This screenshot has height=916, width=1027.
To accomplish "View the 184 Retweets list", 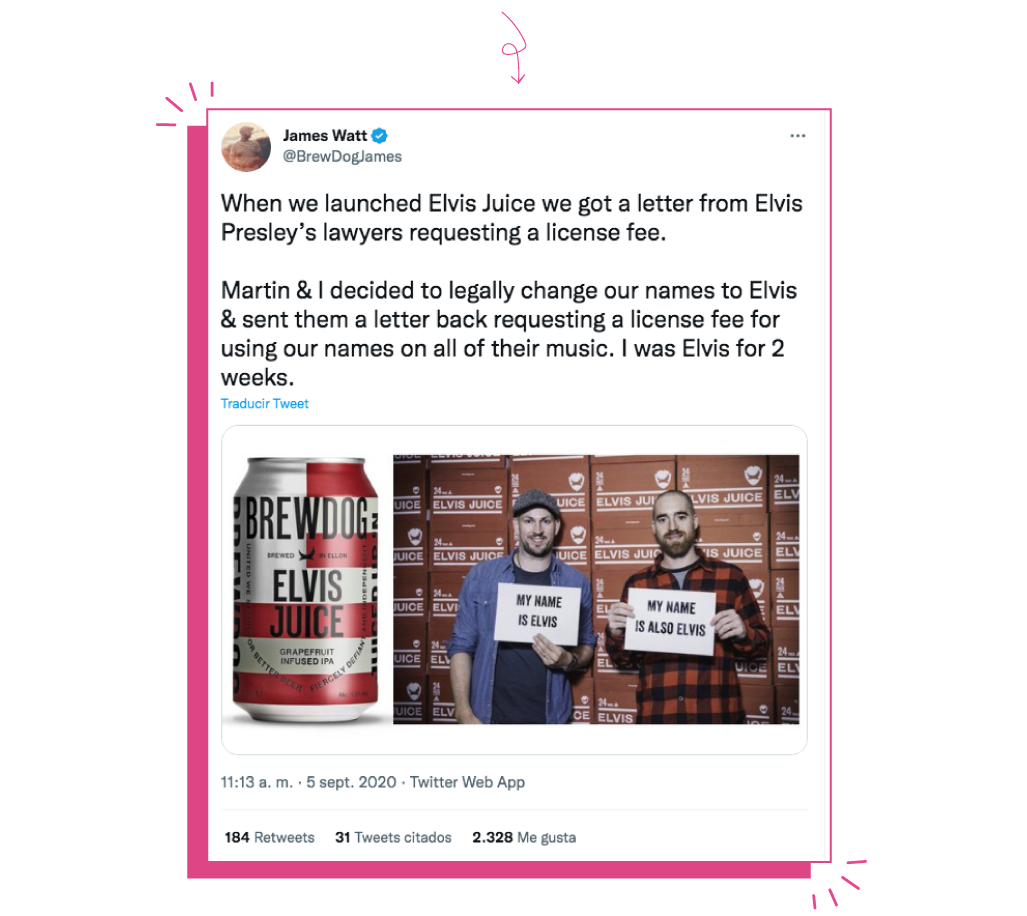I will [269, 837].
